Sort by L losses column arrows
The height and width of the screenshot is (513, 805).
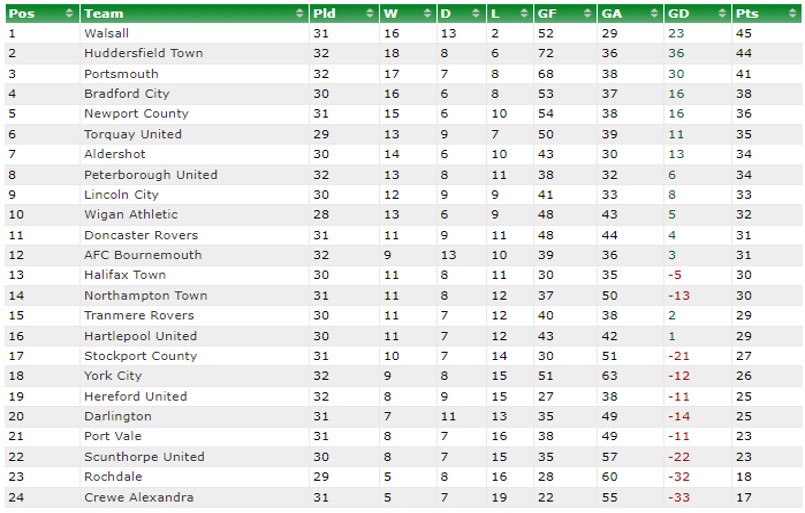point(524,13)
